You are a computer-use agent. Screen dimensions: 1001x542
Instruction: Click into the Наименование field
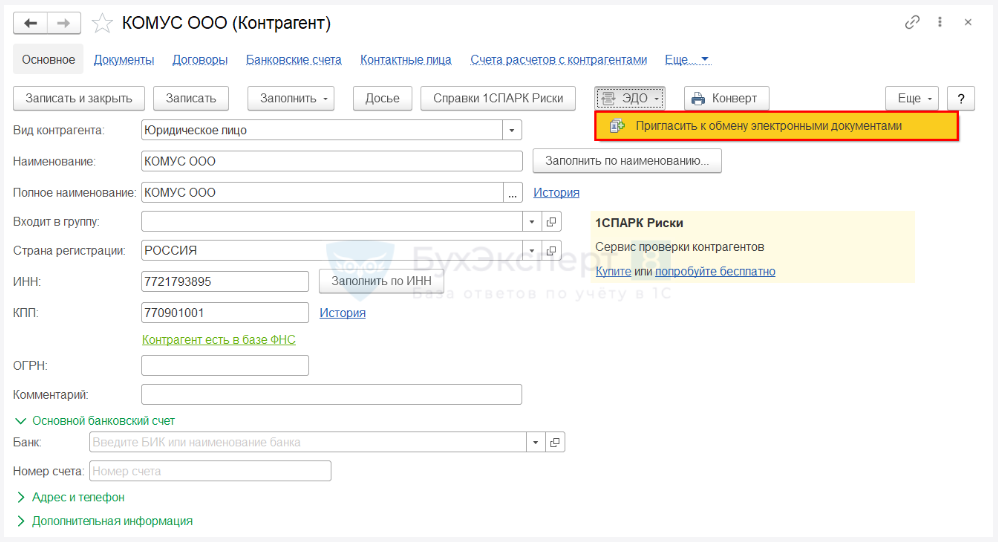(x=332, y=162)
